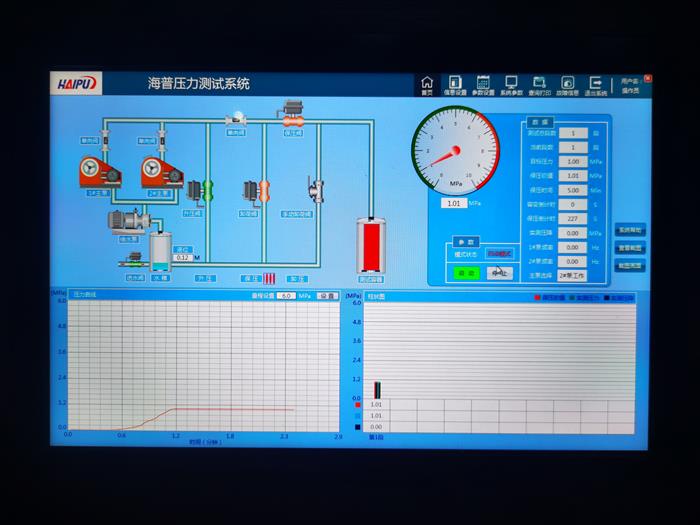Screen dimensions: 700x525
Task: Click the hold time 5.00 Min field
Action: pos(572,190)
